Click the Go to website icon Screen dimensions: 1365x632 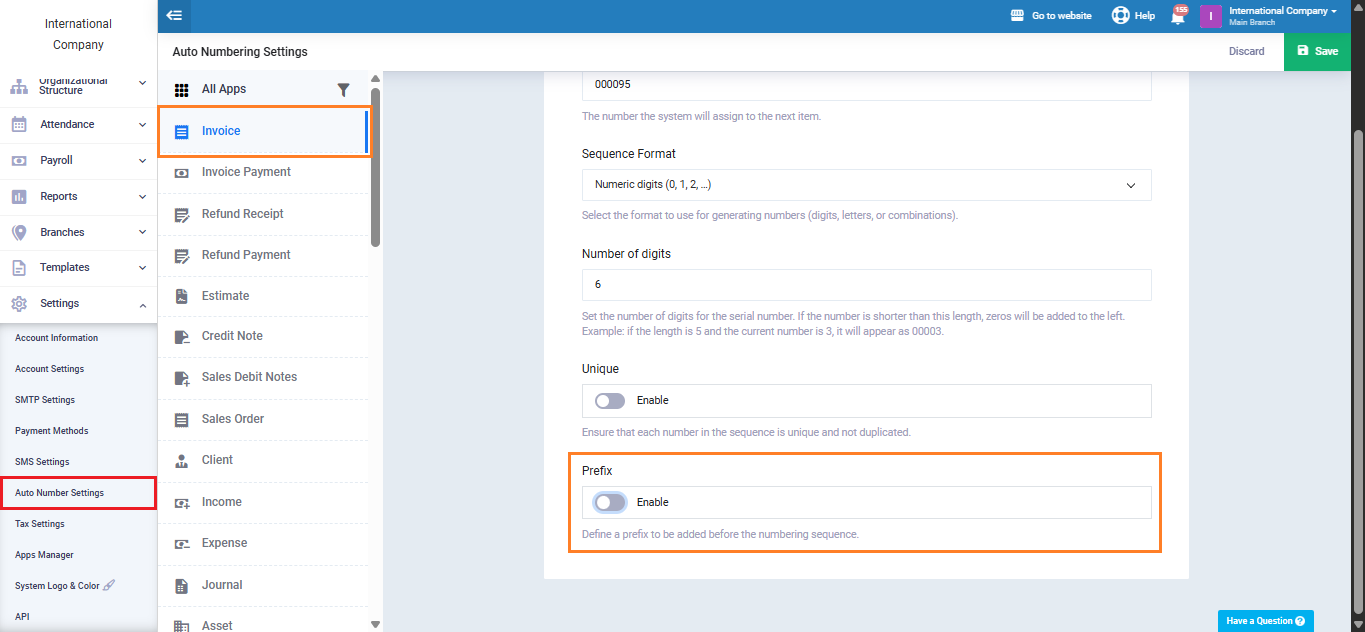point(1018,16)
